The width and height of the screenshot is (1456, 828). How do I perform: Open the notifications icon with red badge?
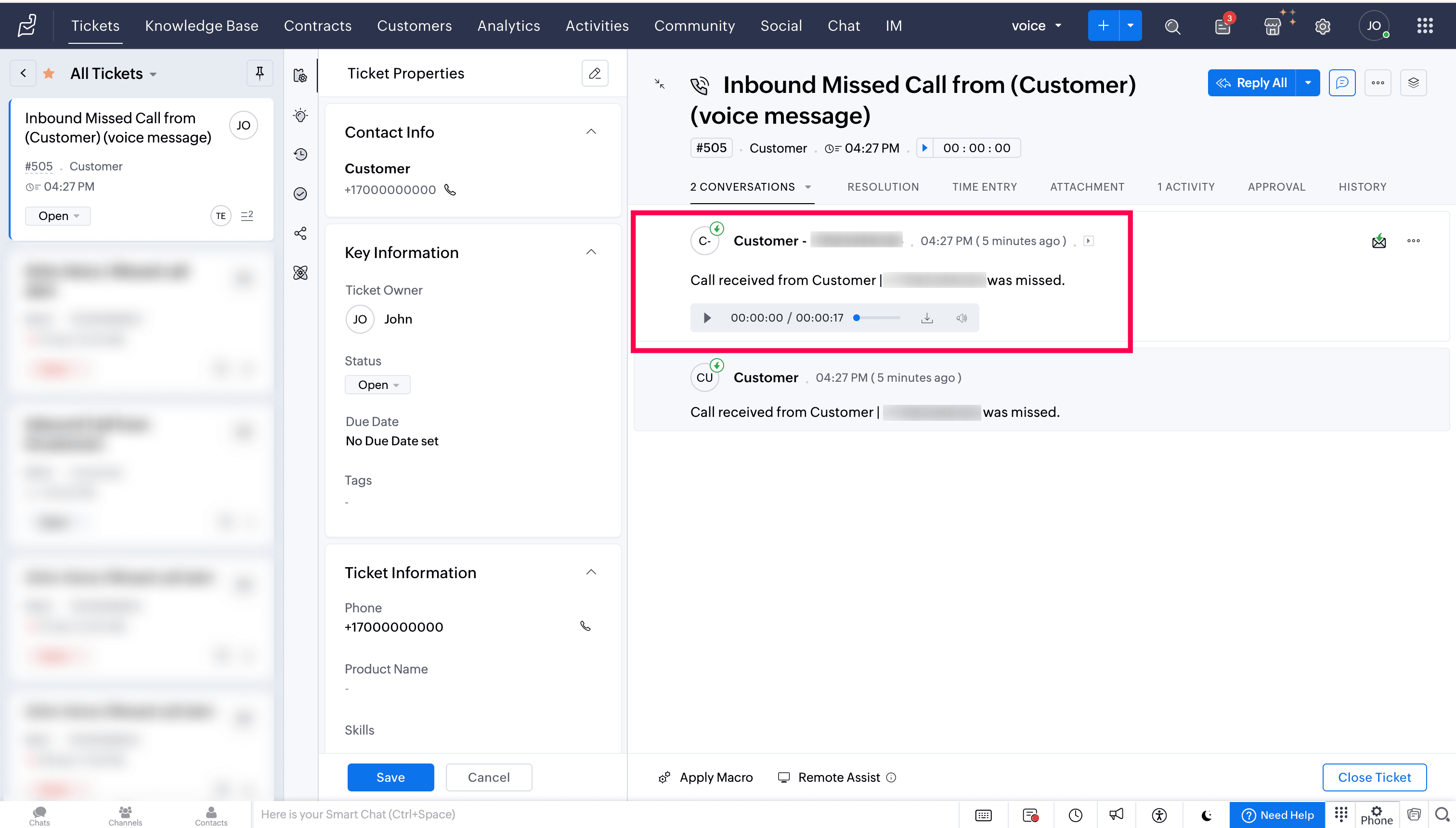pos(1222,26)
